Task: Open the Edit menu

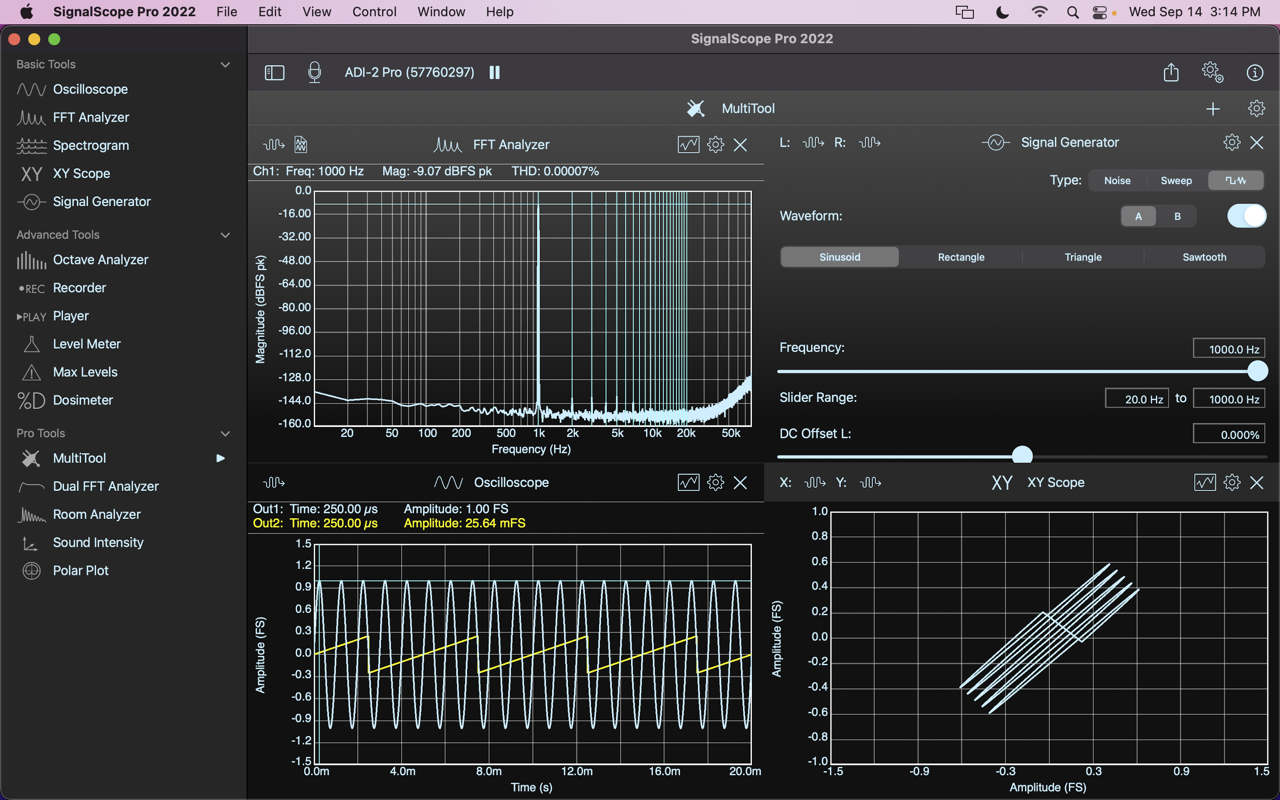Action: click(269, 12)
